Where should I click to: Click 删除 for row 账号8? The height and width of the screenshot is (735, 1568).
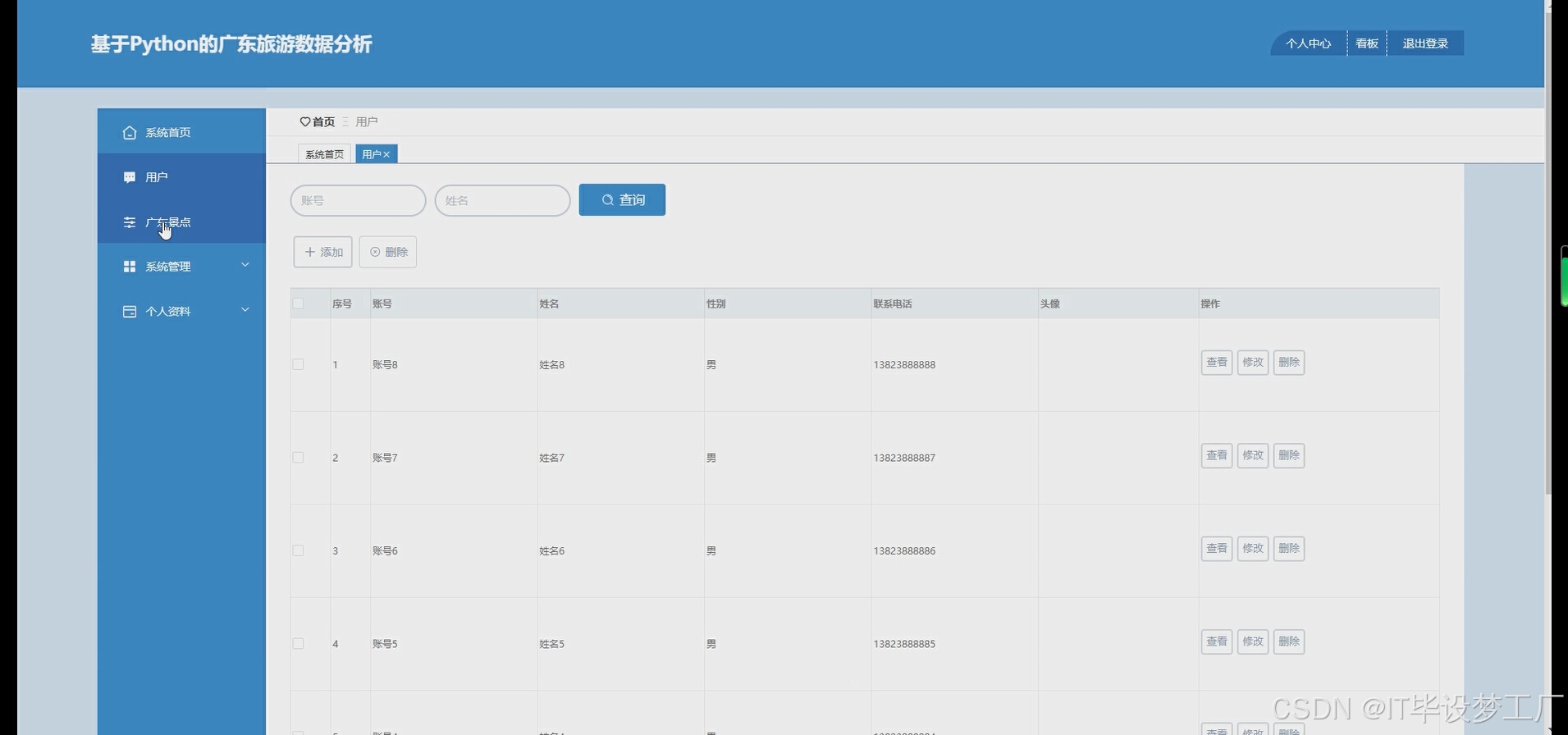point(1289,363)
